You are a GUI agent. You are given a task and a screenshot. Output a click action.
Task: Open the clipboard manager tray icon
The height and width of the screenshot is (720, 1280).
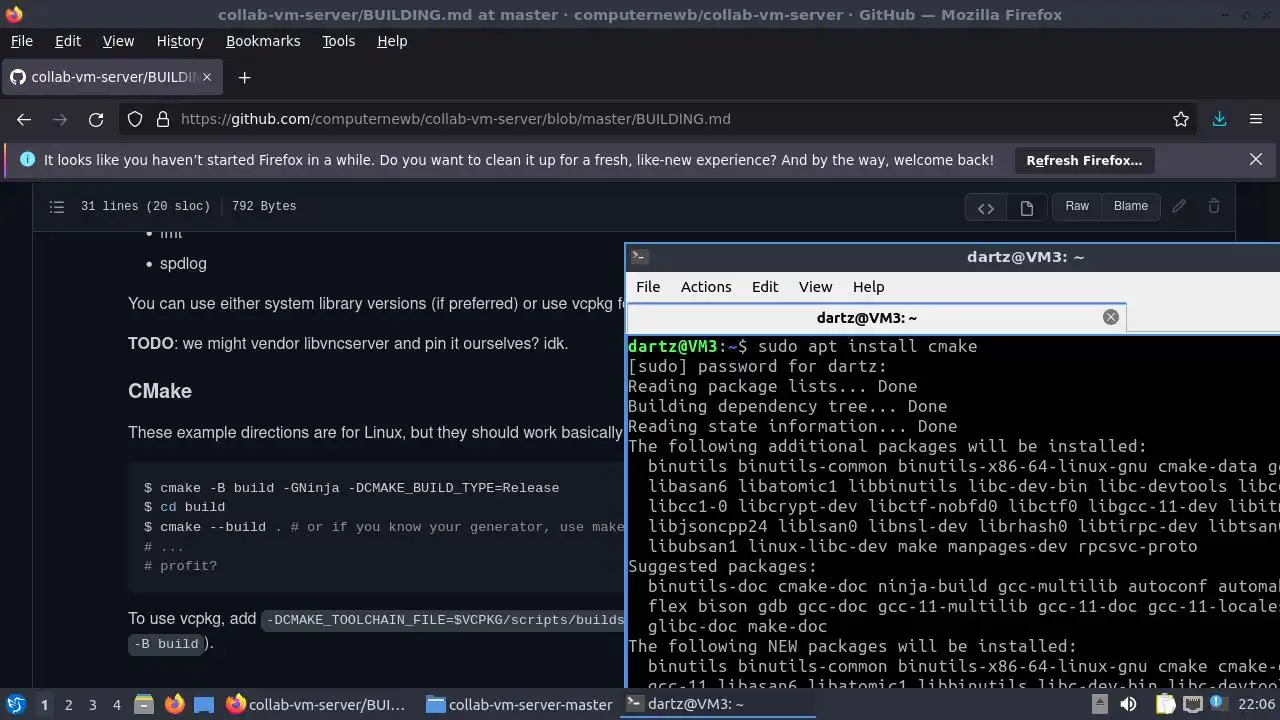1164,704
